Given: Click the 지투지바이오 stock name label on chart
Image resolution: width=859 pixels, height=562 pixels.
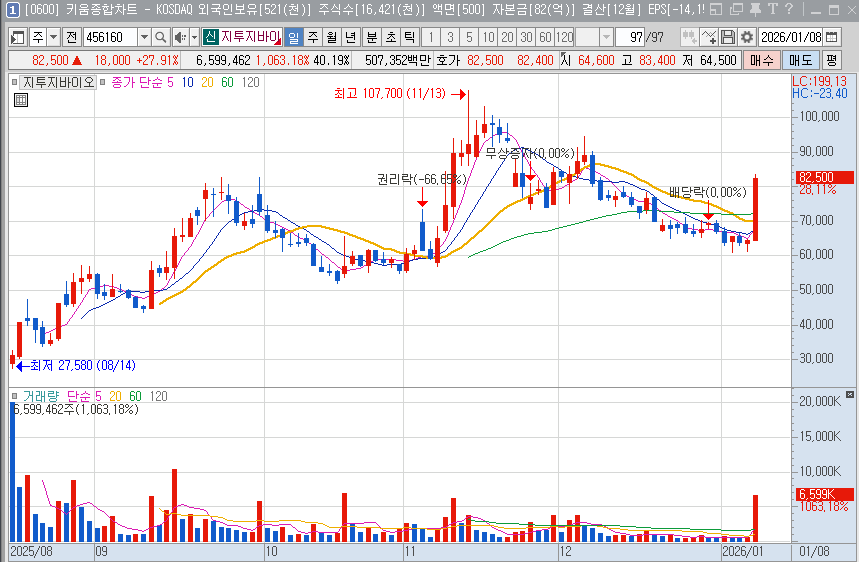Looking at the screenshot, I should (58, 83).
